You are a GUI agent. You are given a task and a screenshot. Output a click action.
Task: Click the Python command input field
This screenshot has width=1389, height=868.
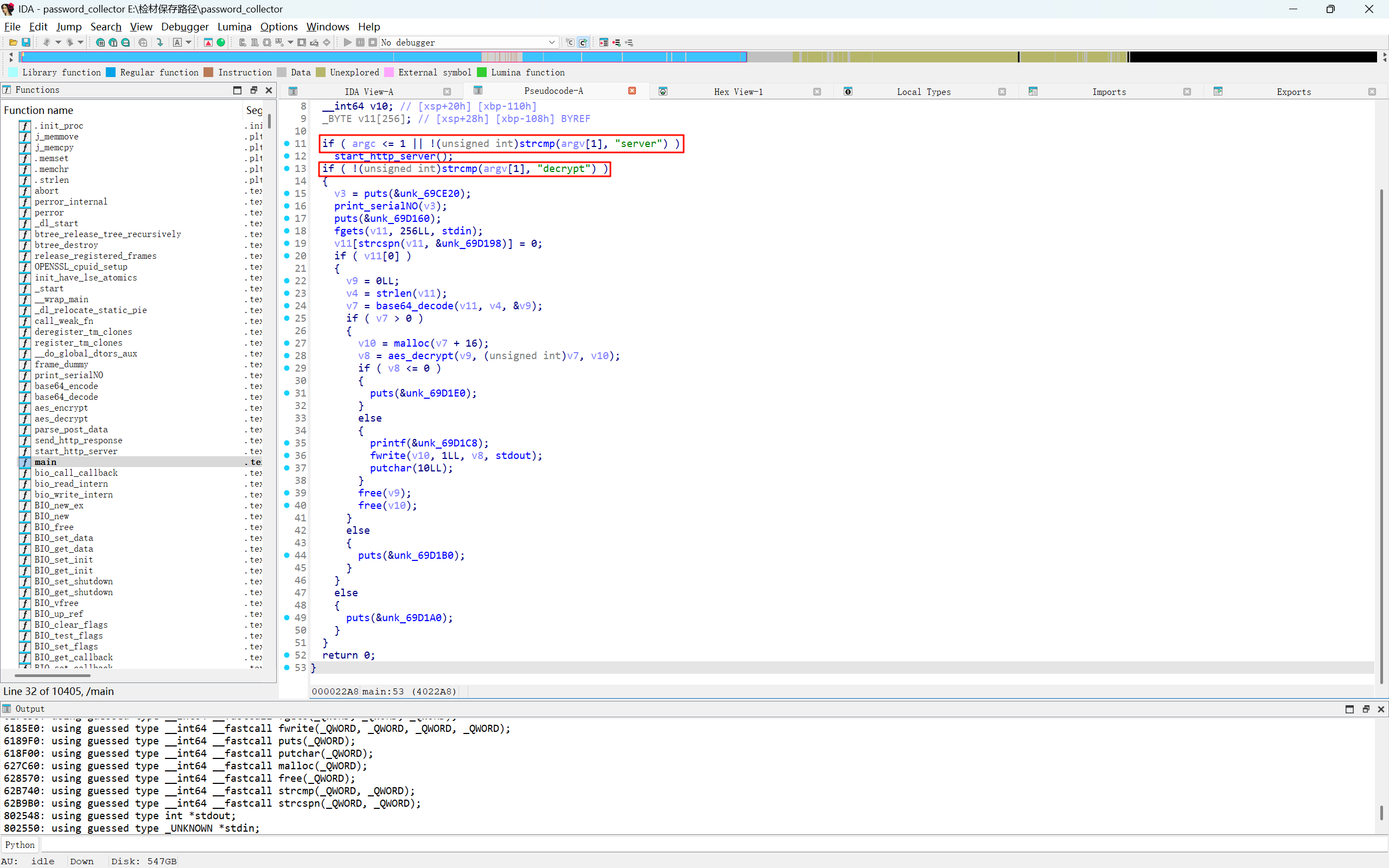(x=712, y=845)
